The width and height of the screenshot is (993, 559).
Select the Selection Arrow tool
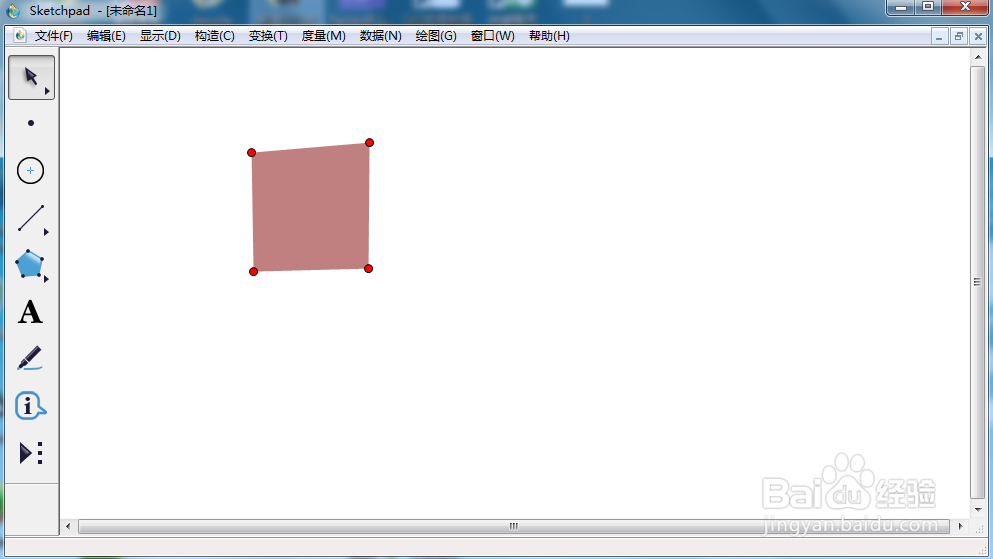31,77
